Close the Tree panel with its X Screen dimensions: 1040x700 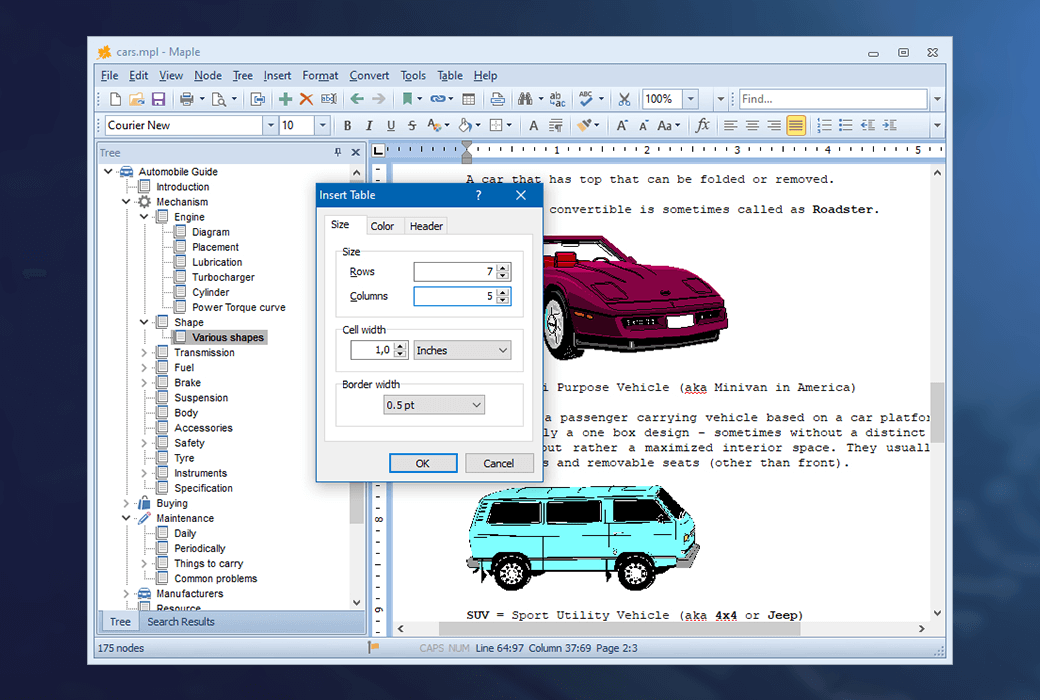356,153
